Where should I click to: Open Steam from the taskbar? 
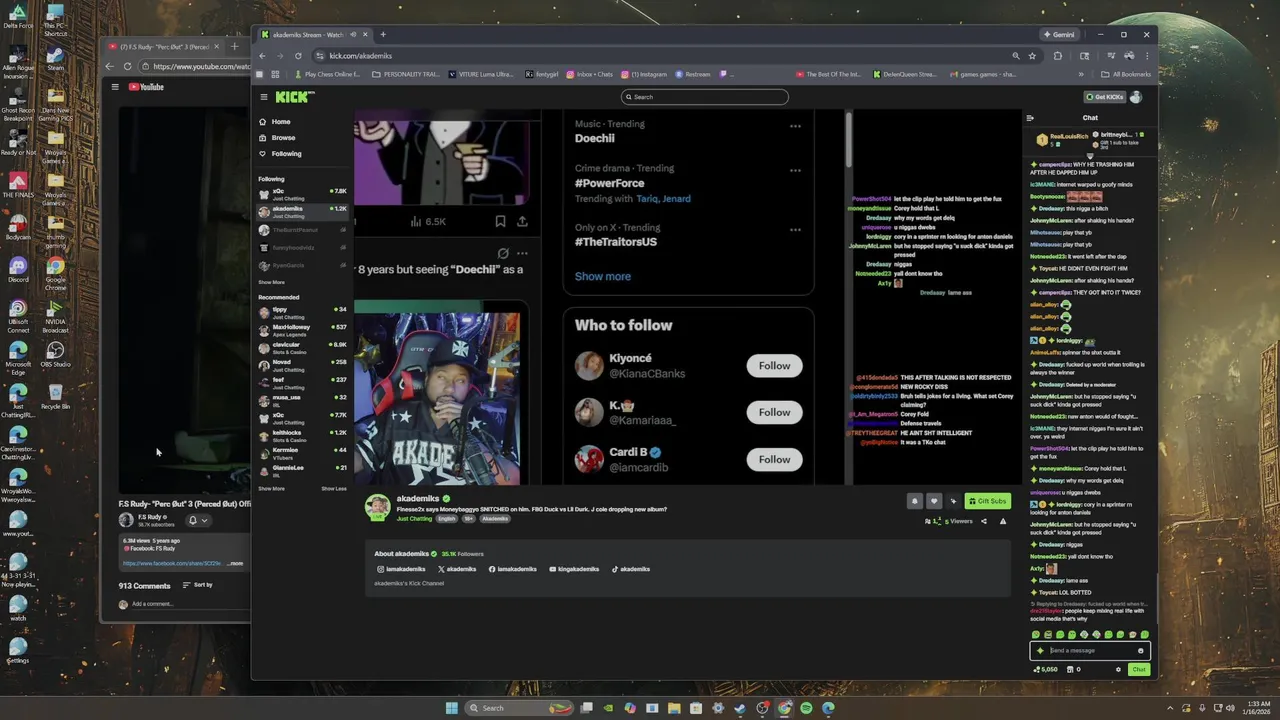click(x=740, y=708)
